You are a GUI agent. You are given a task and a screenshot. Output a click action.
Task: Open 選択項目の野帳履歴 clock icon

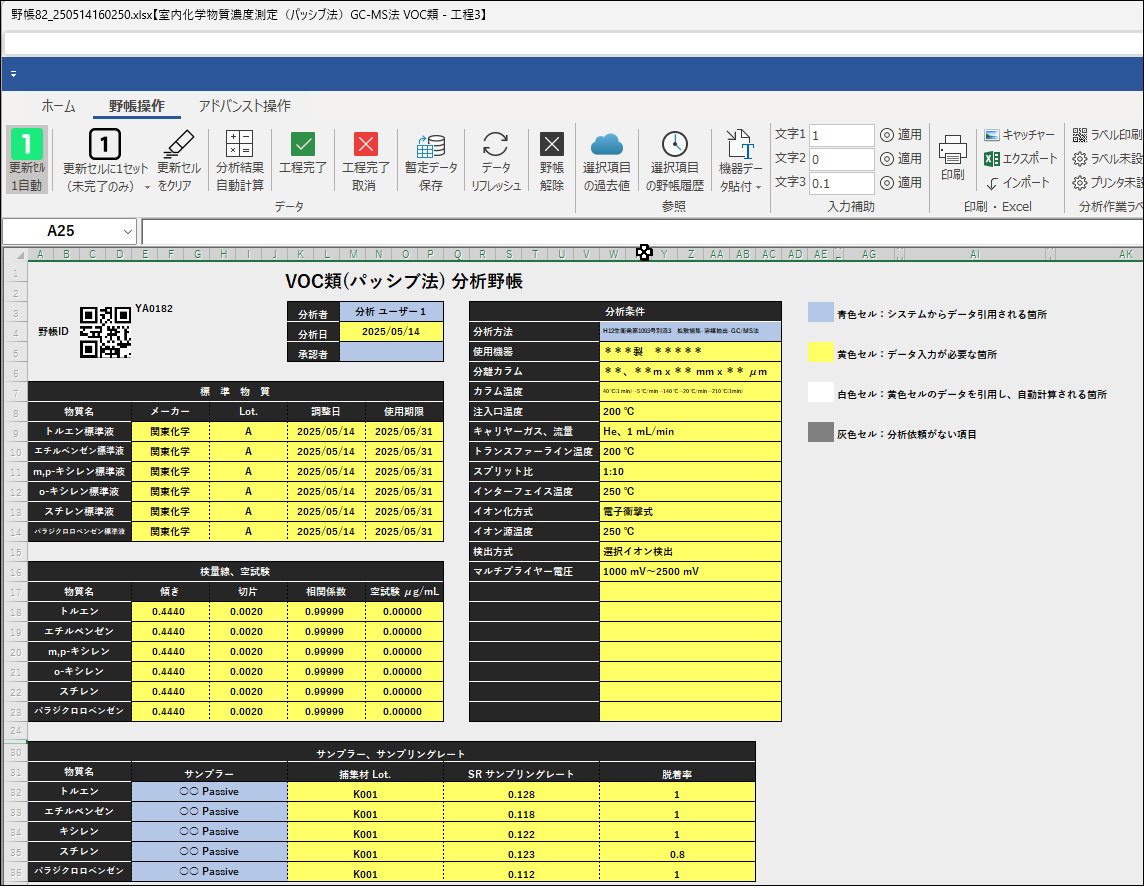pos(674,145)
